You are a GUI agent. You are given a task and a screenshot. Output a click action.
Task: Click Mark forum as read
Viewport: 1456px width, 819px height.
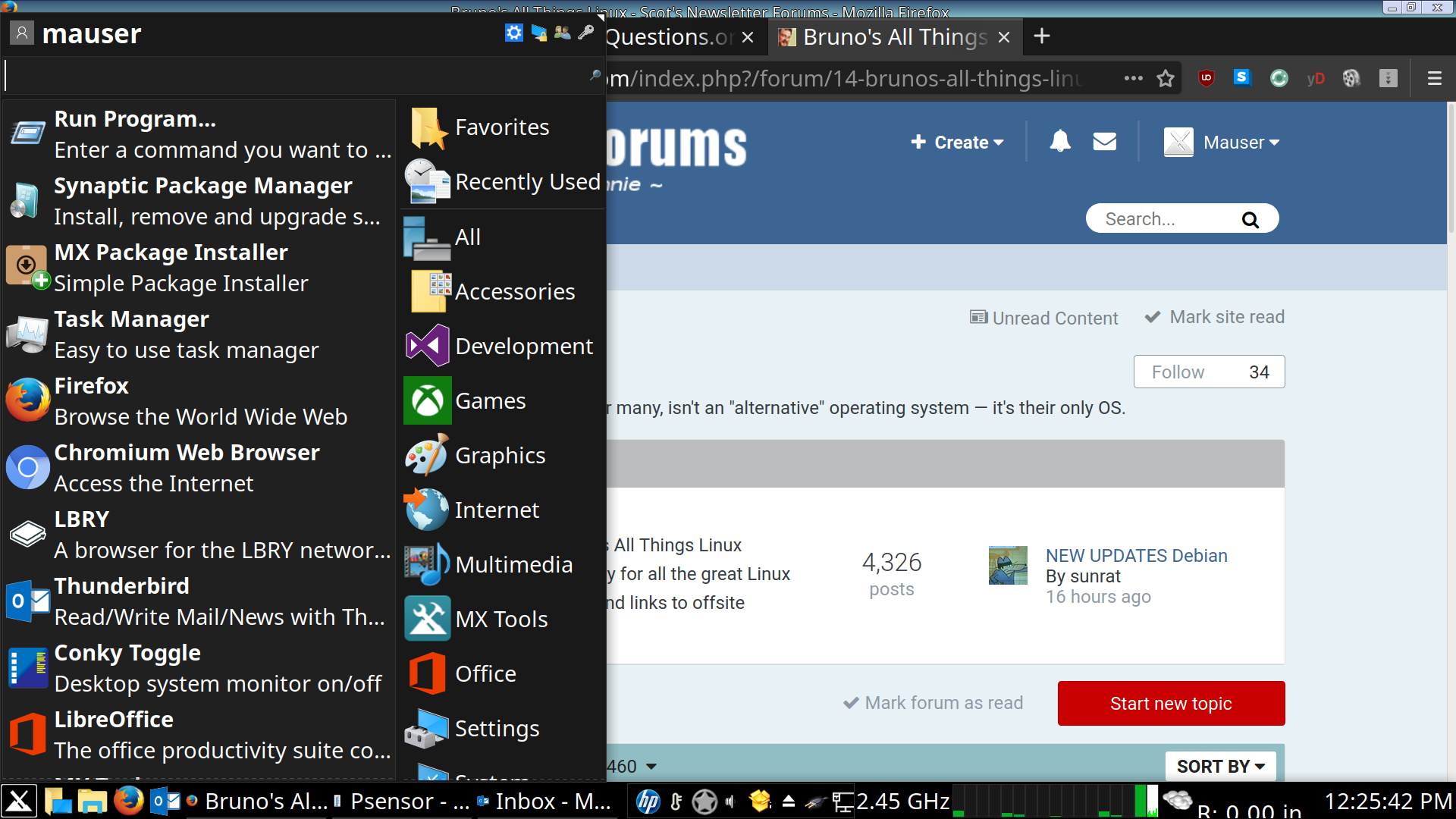(x=933, y=703)
